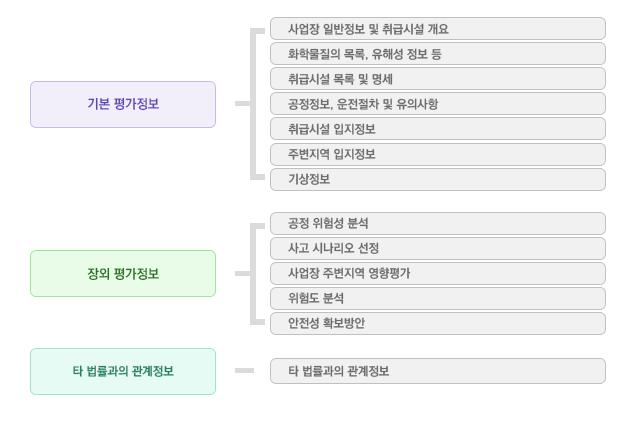Select 화학물질의 목록, 유해성 정보 등 item
The width and height of the screenshot is (638, 430).
click(438, 54)
